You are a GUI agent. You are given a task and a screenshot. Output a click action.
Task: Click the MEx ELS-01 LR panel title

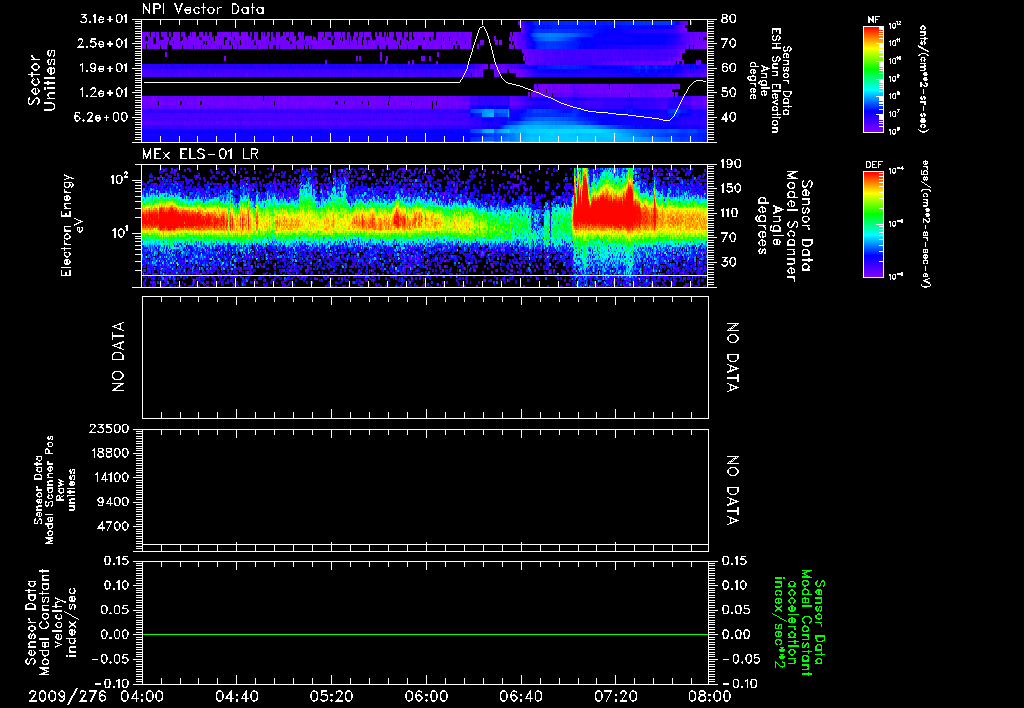[199, 151]
